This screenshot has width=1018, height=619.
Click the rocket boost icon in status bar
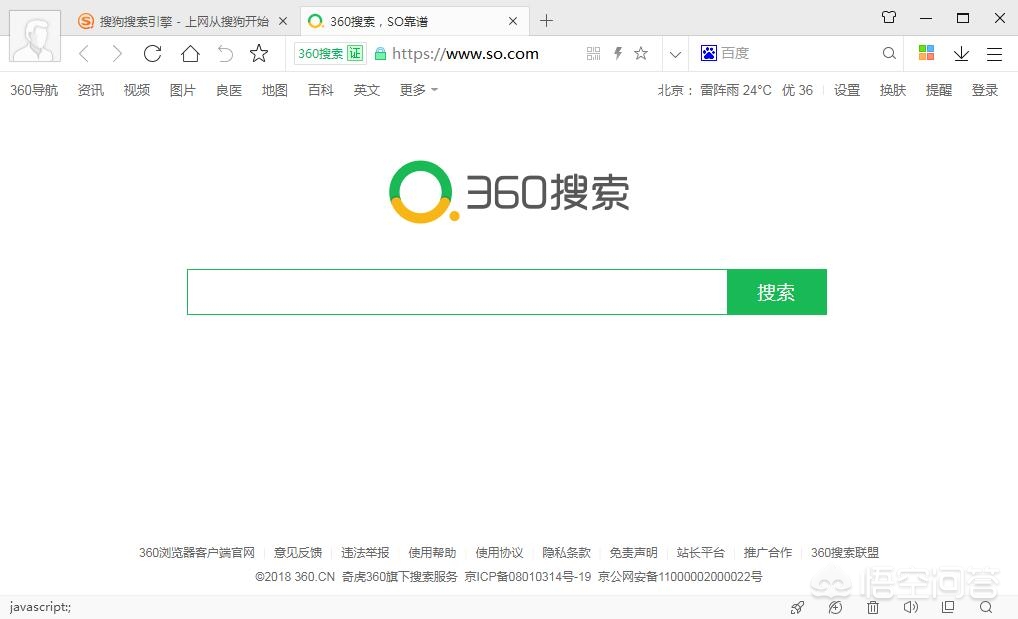(x=797, y=607)
